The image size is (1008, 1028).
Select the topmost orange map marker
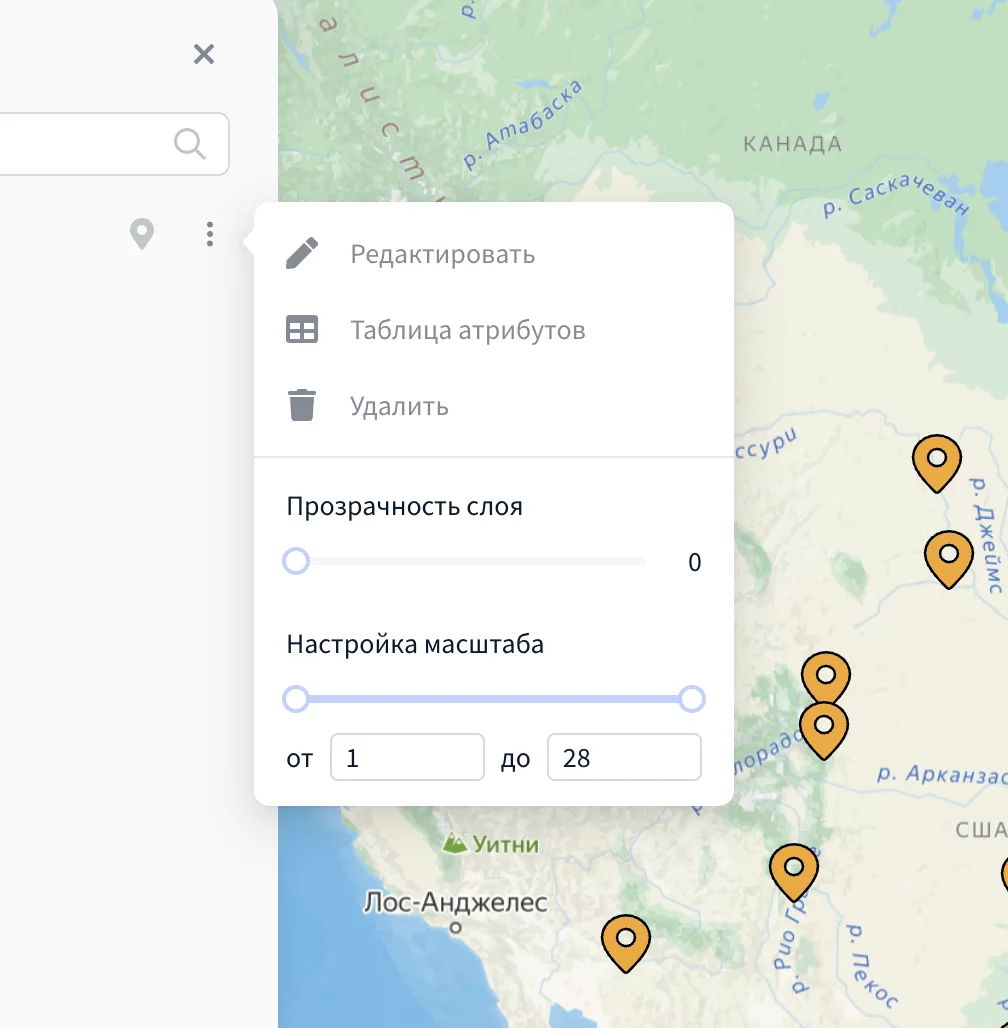937,461
